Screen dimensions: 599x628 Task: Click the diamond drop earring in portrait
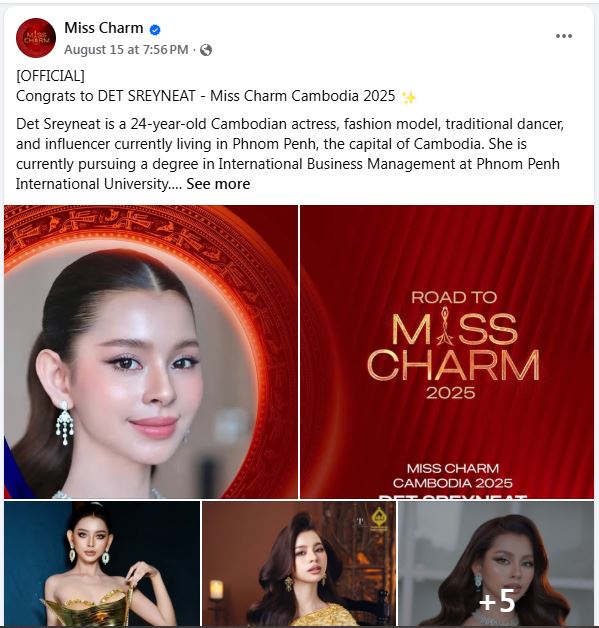(64, 423)
